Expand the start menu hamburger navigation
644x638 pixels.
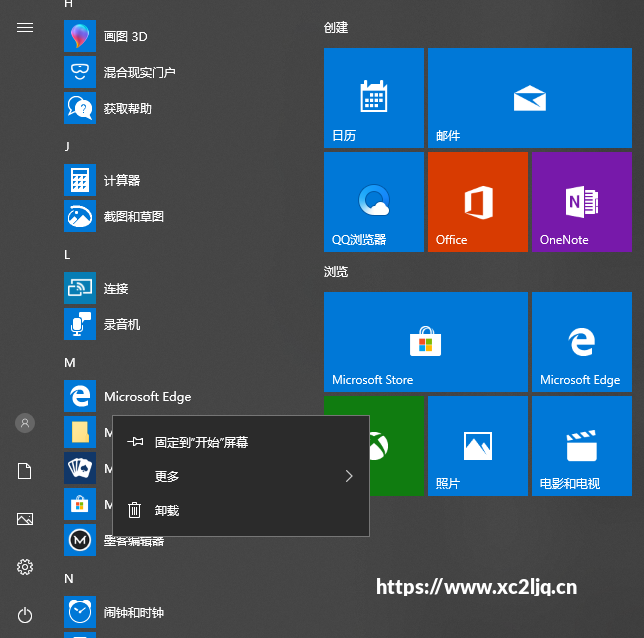click(x=25, y=28)
